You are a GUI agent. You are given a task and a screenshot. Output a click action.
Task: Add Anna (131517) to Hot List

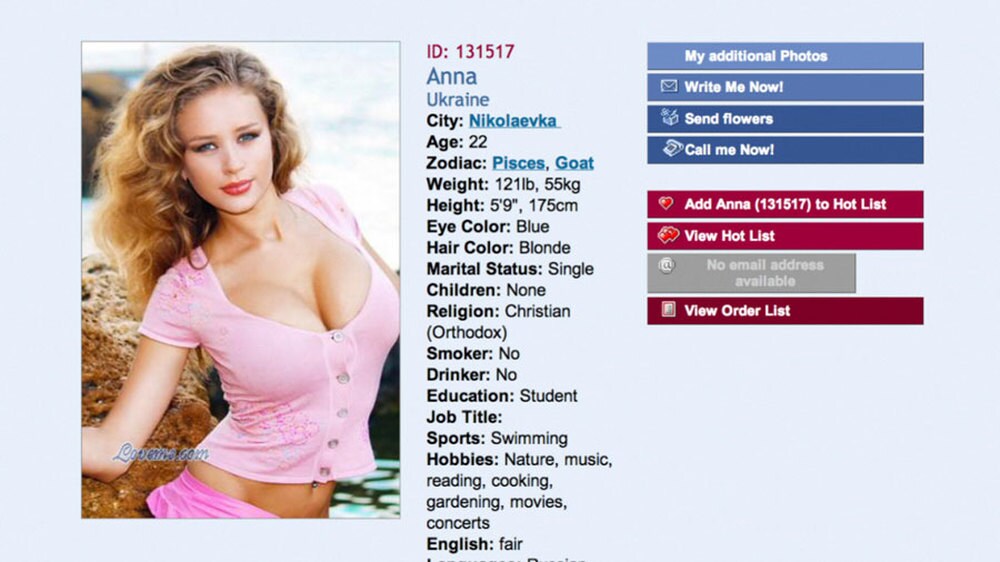click(x=785, y=204)
